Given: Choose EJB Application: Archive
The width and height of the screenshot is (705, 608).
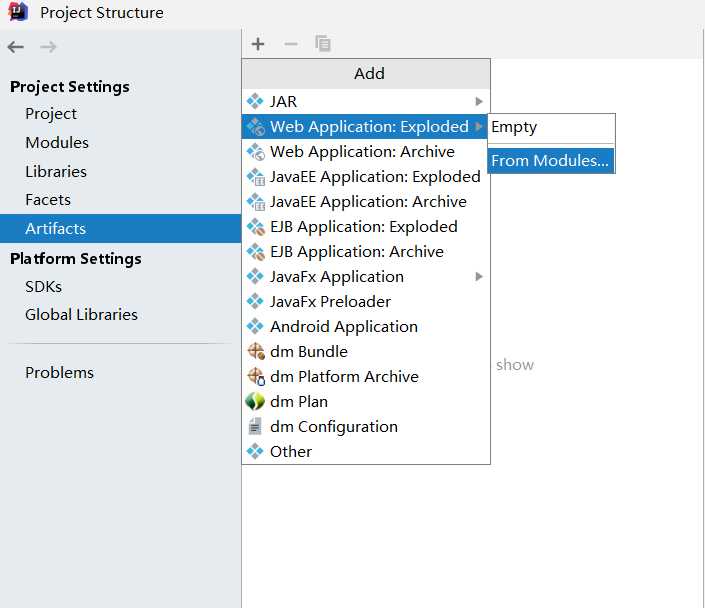Looking at the screenshot, I should point(365,251).
